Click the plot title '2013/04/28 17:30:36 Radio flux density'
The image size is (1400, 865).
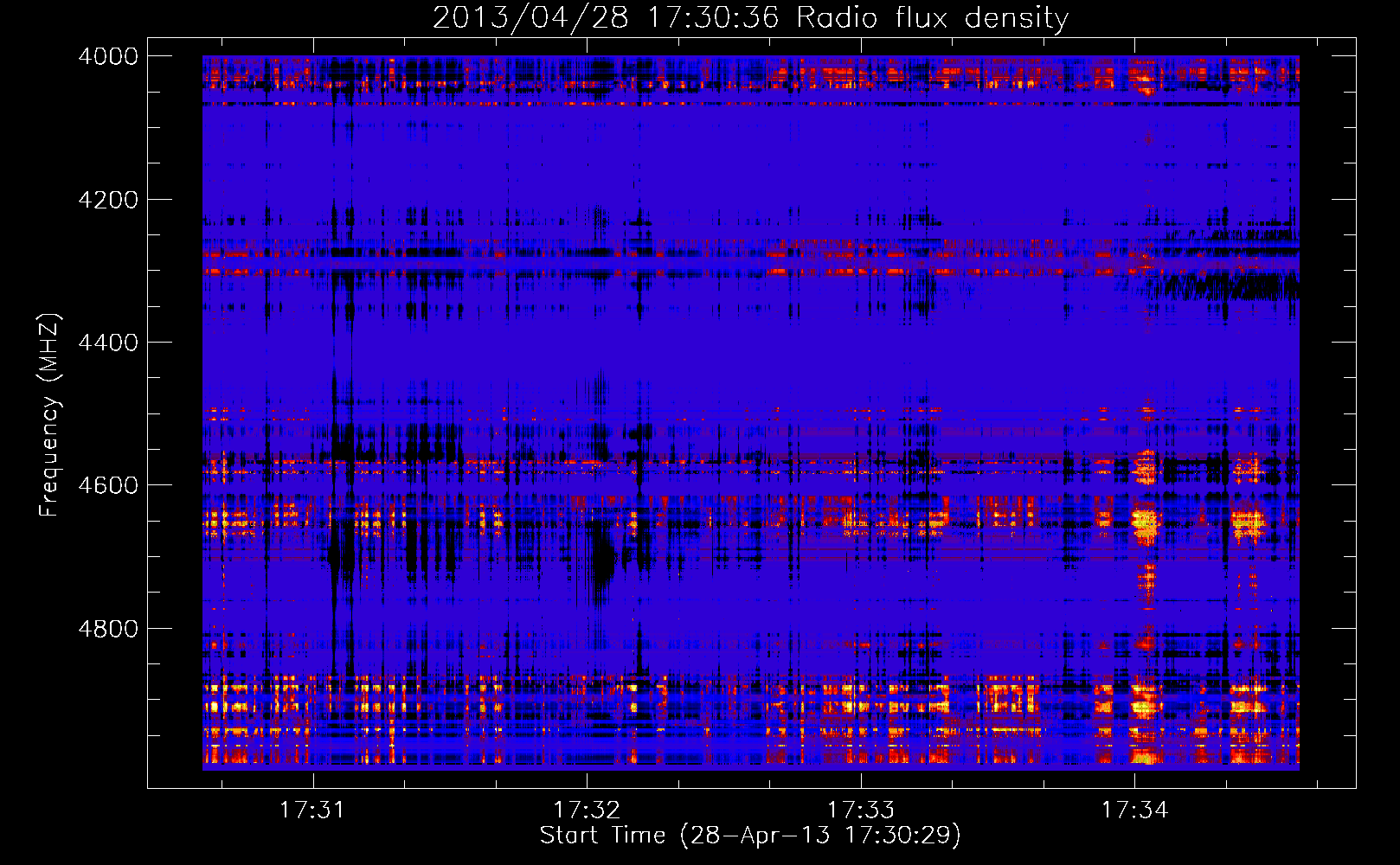point(750,17)
